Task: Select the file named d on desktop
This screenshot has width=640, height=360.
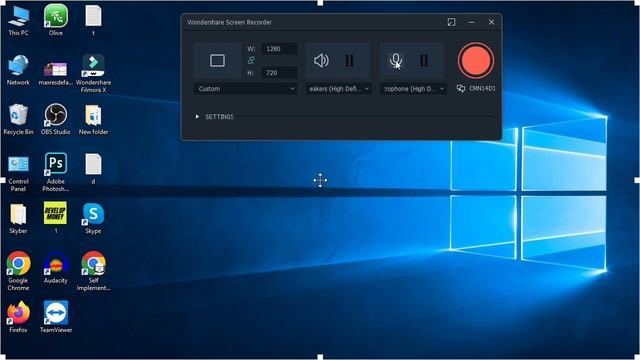Action: pyautogui.click(x=93, y=169)
